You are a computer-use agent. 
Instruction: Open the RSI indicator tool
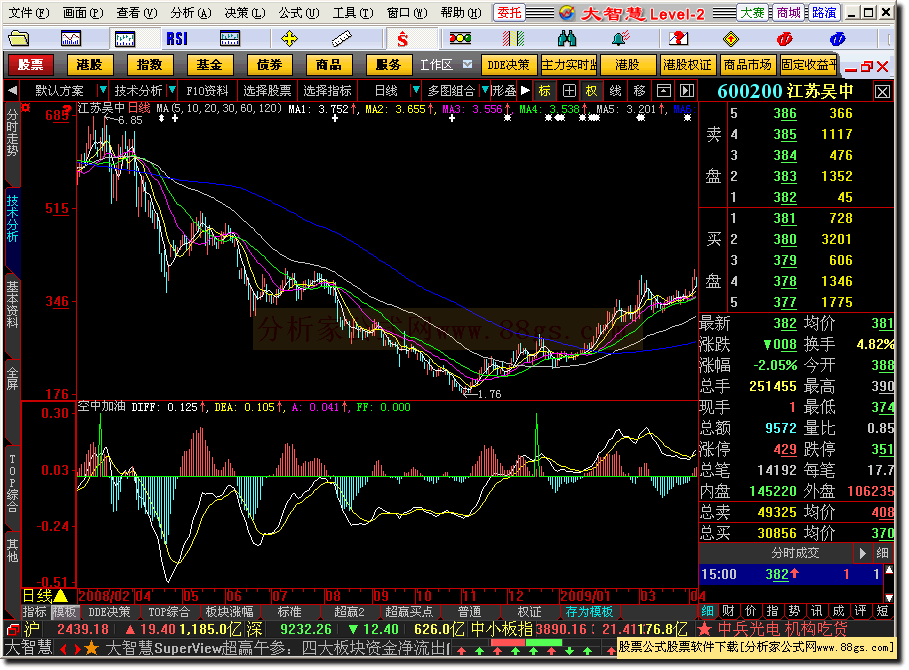[177, 39]
